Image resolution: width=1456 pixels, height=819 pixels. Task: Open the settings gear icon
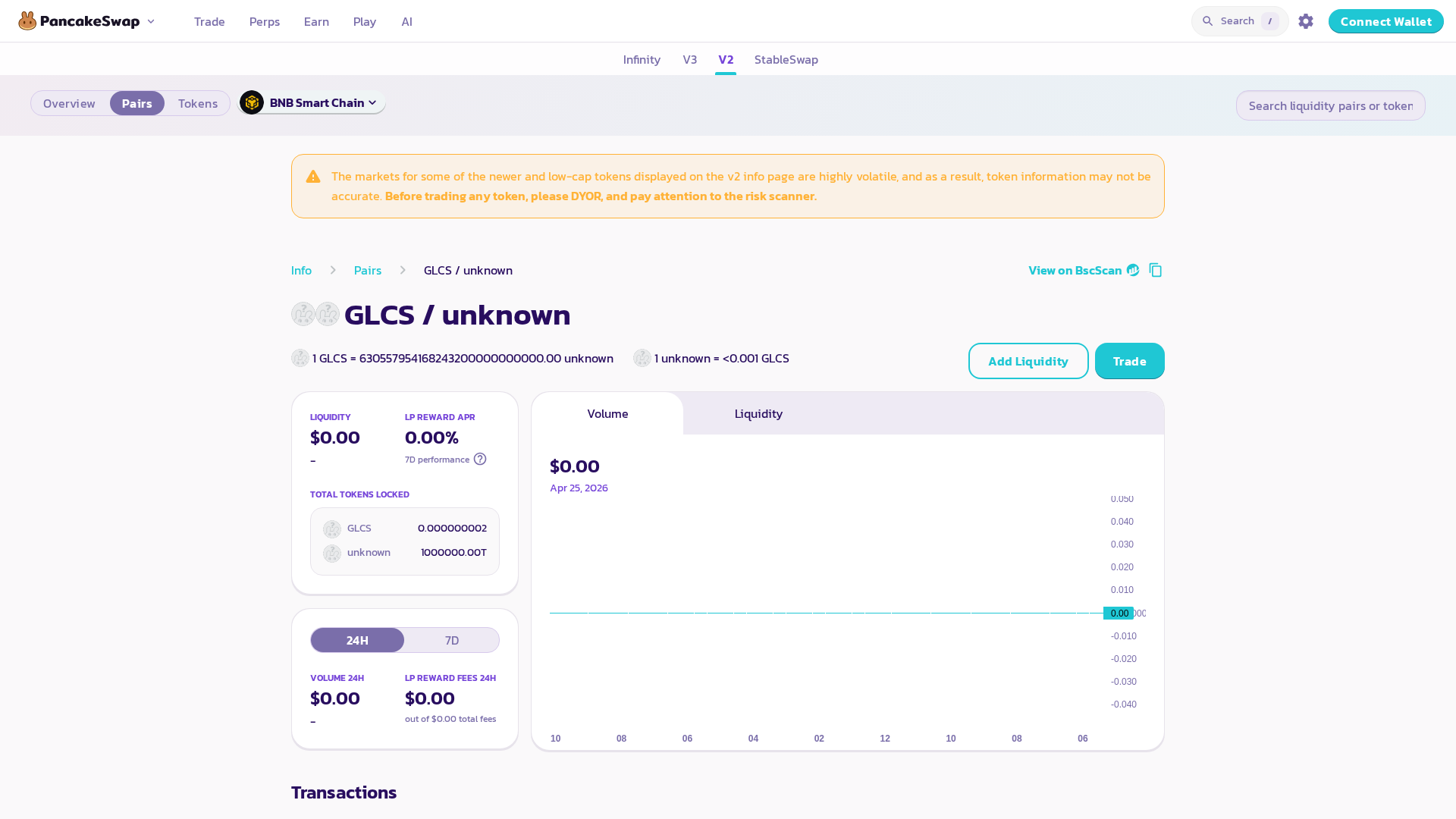pyautogui.click(x=1306, y=21)
